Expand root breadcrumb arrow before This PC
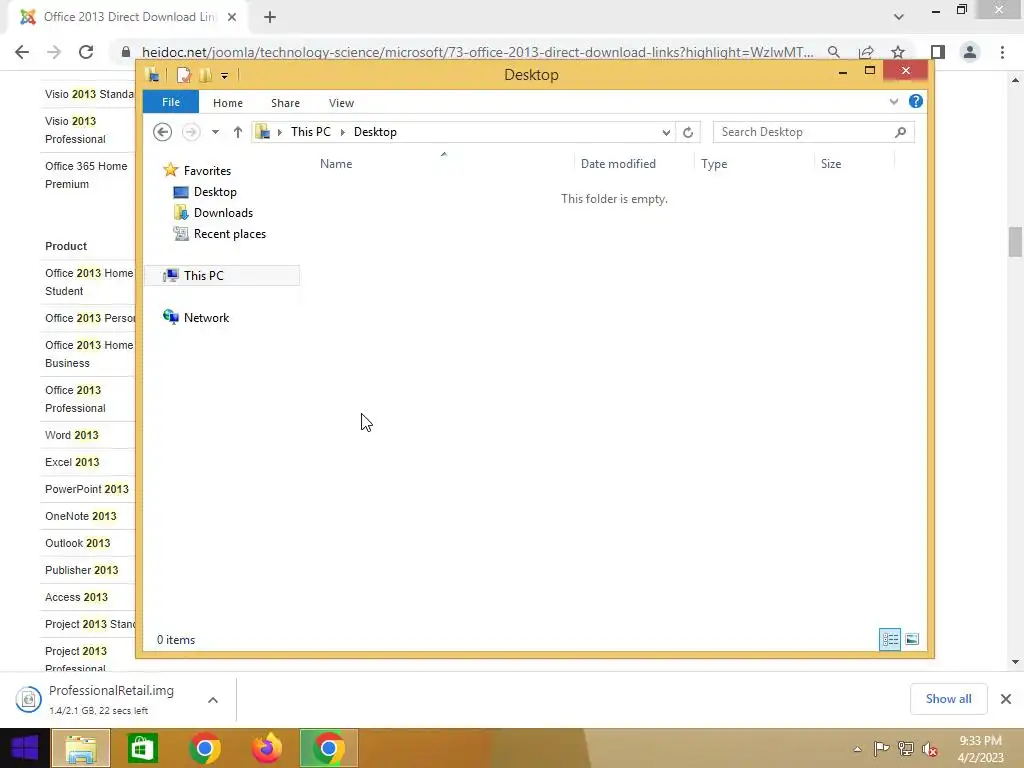The width and height of the screenshot is (1024, 768). coord(280,132)
